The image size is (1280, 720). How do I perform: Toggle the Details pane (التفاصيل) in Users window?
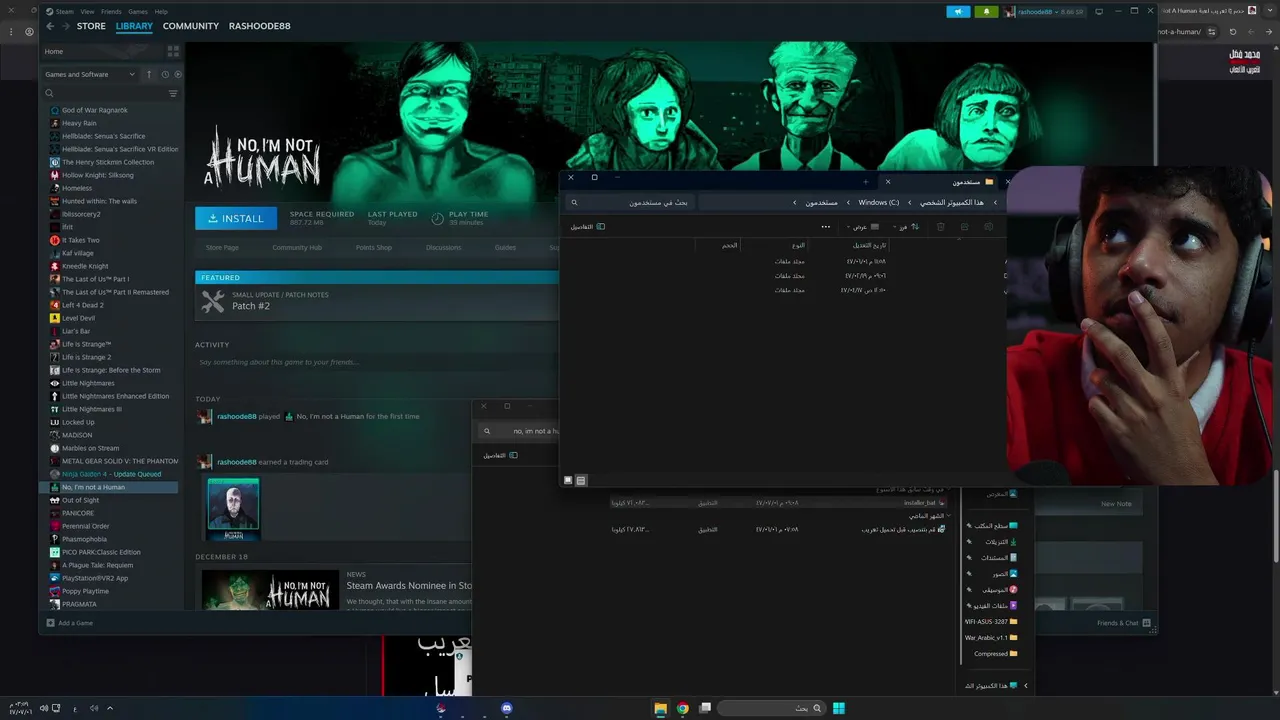coord(588,227)
